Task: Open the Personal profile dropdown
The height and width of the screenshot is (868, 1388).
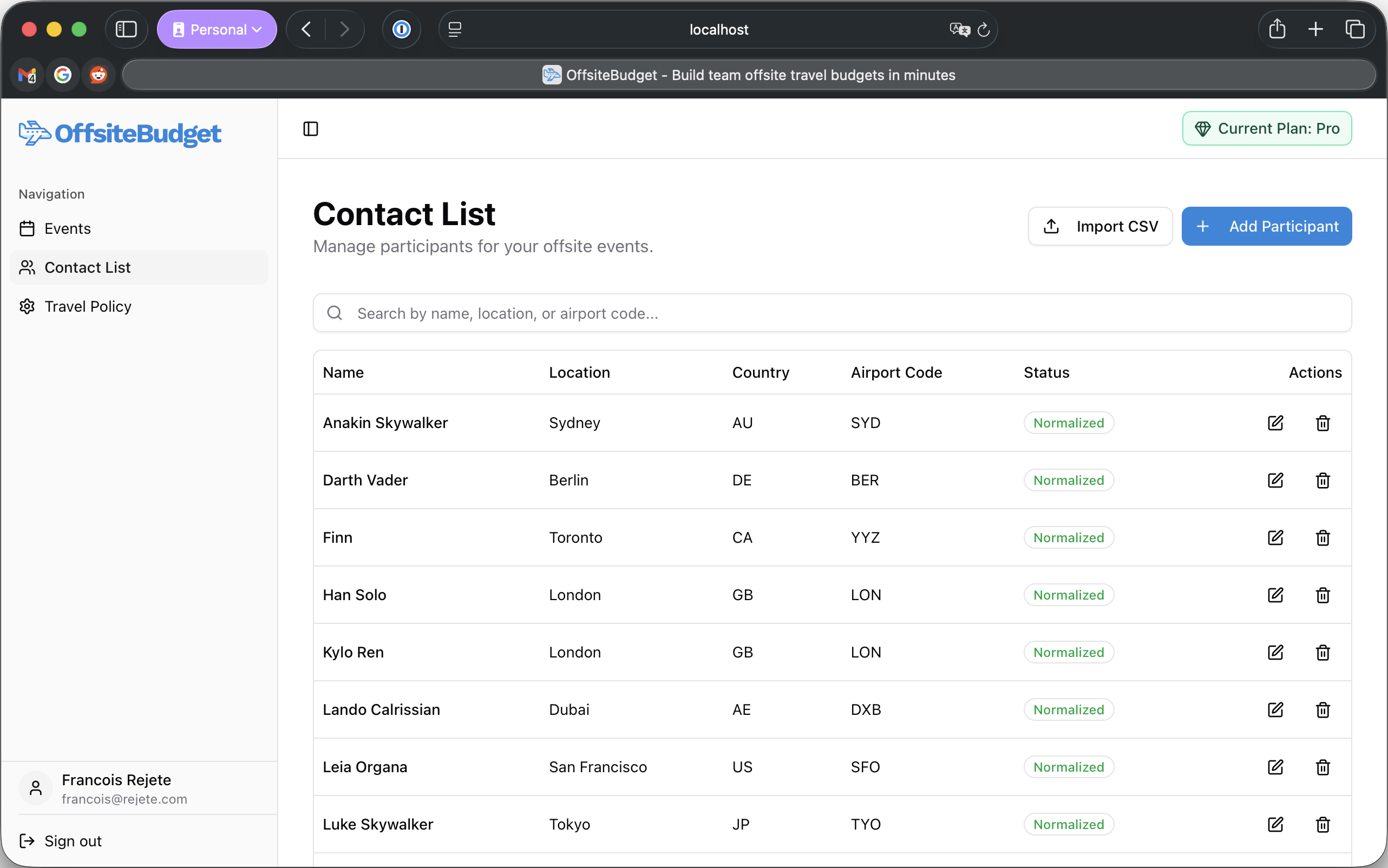Action: (x=217, y=29)
